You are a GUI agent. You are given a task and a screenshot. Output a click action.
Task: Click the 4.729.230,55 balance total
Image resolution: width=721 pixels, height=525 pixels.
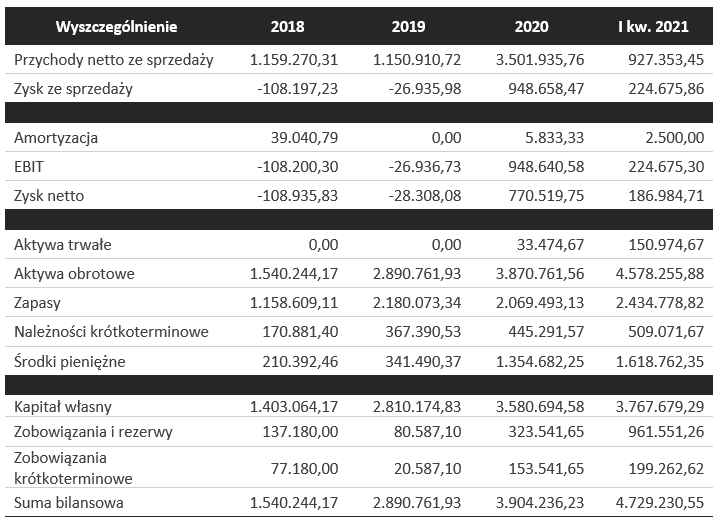click(663, 503)
